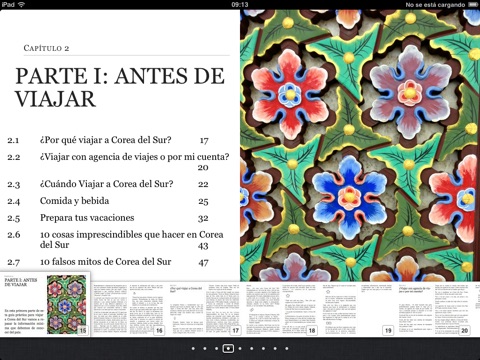Select the page 17 thumbnail

click(x=205, y=309)
